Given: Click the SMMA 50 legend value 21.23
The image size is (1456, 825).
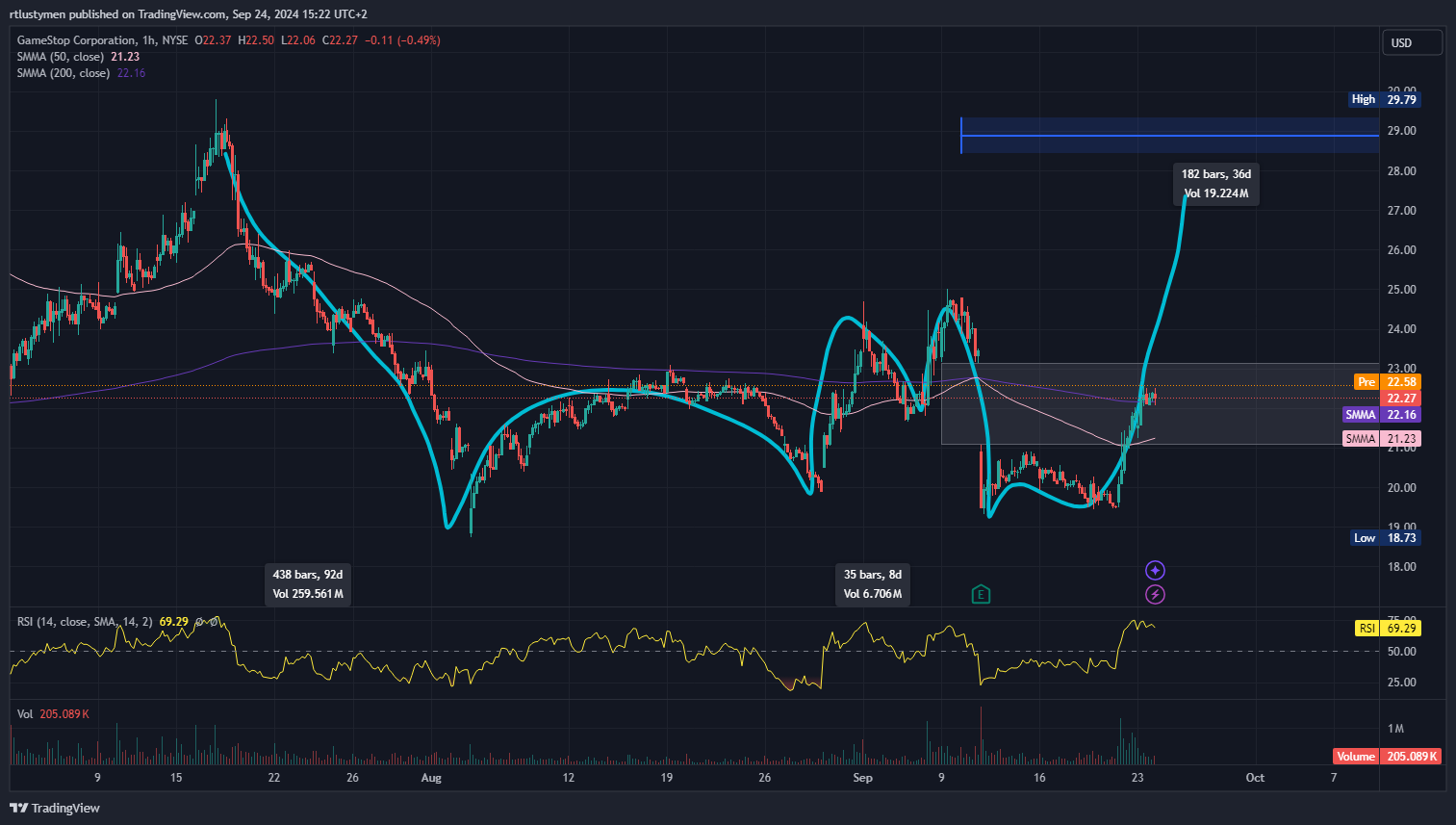Looking at the screenshot, I should pyautogui.click(x=125, y=57).
